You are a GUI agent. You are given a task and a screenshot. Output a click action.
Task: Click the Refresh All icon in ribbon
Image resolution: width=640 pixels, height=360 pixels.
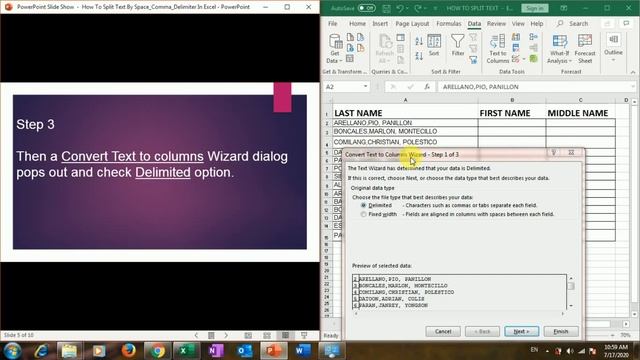(384, 49)
